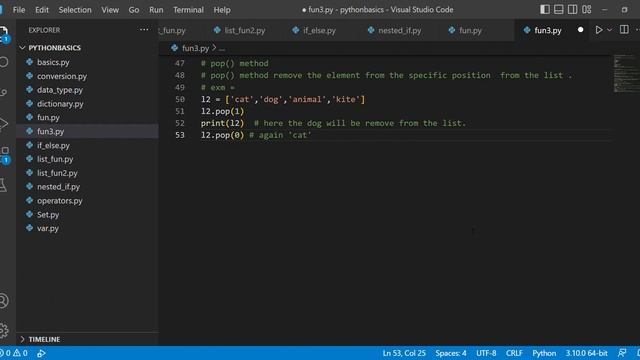Open fun.py in the explorer tree

pos(48,118)
